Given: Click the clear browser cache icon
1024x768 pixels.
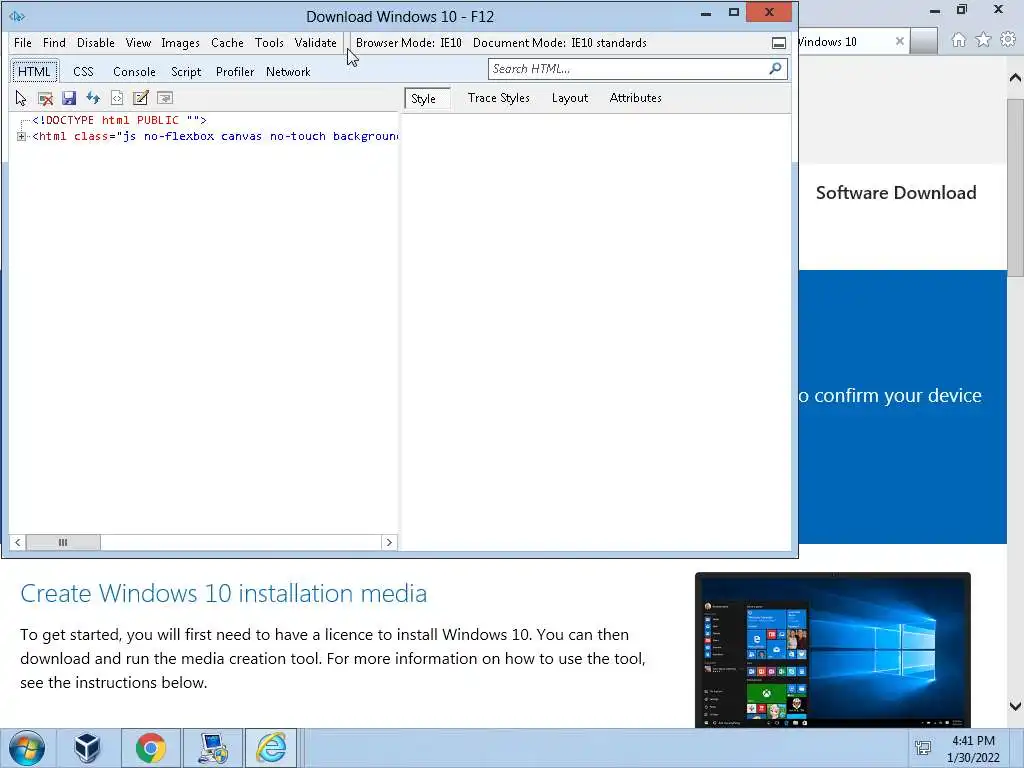Looking at the screenshot, I should click(45, 98).
